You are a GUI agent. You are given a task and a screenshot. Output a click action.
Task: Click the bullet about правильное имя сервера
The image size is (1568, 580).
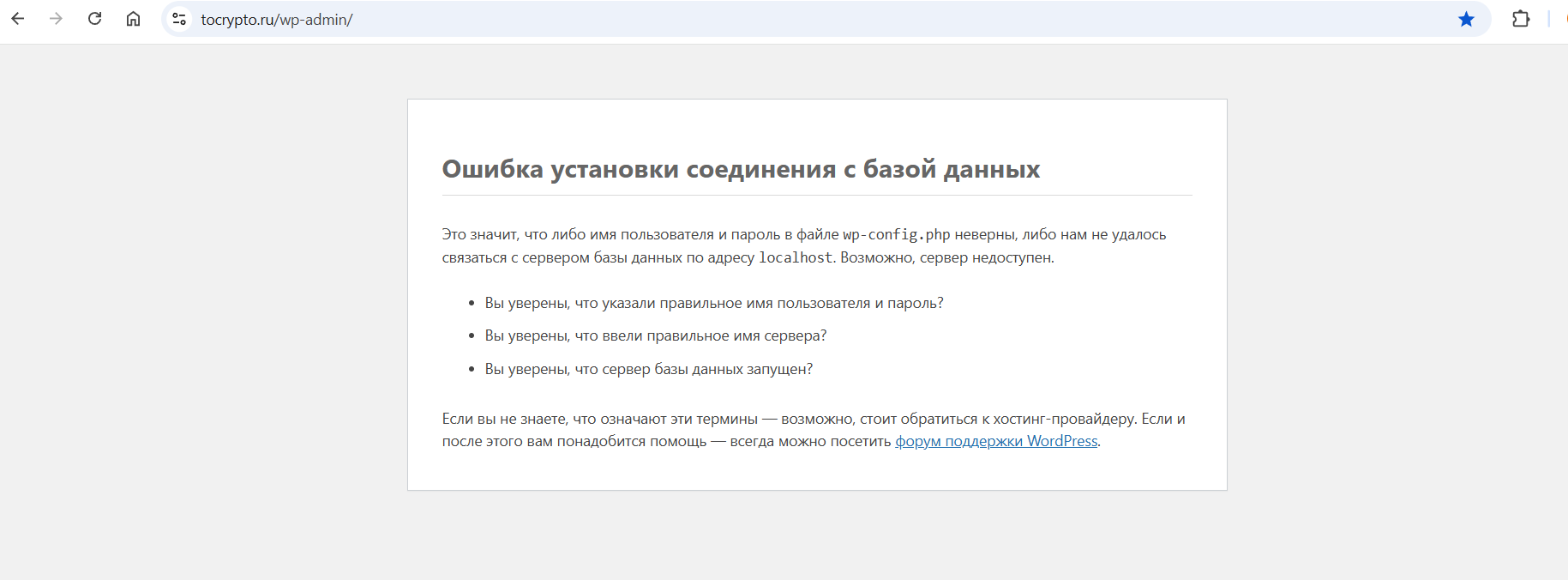click(x=655, y=335)
